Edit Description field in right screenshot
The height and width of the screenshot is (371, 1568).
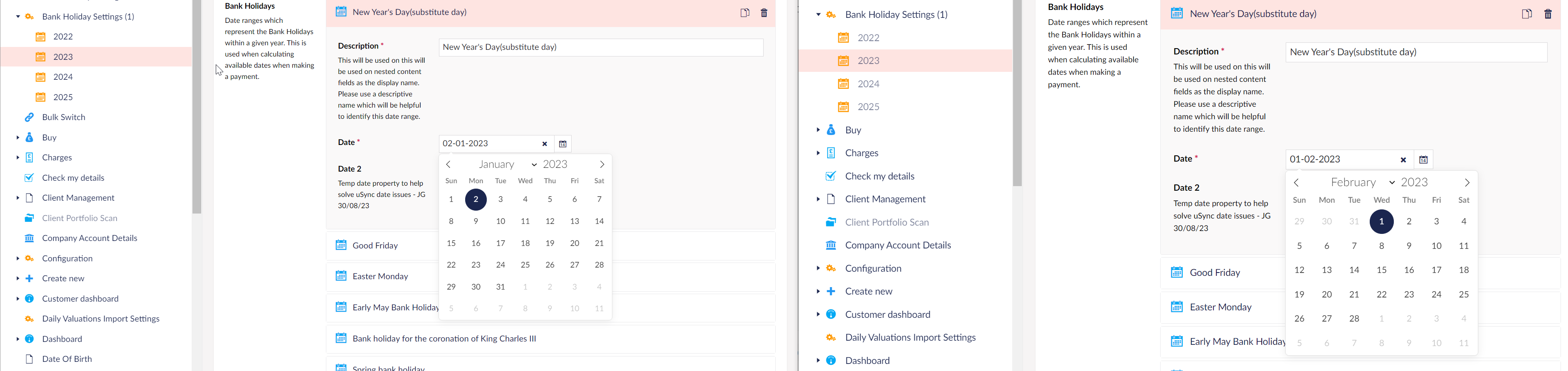pyautogui.click(x=1416, y=52)
